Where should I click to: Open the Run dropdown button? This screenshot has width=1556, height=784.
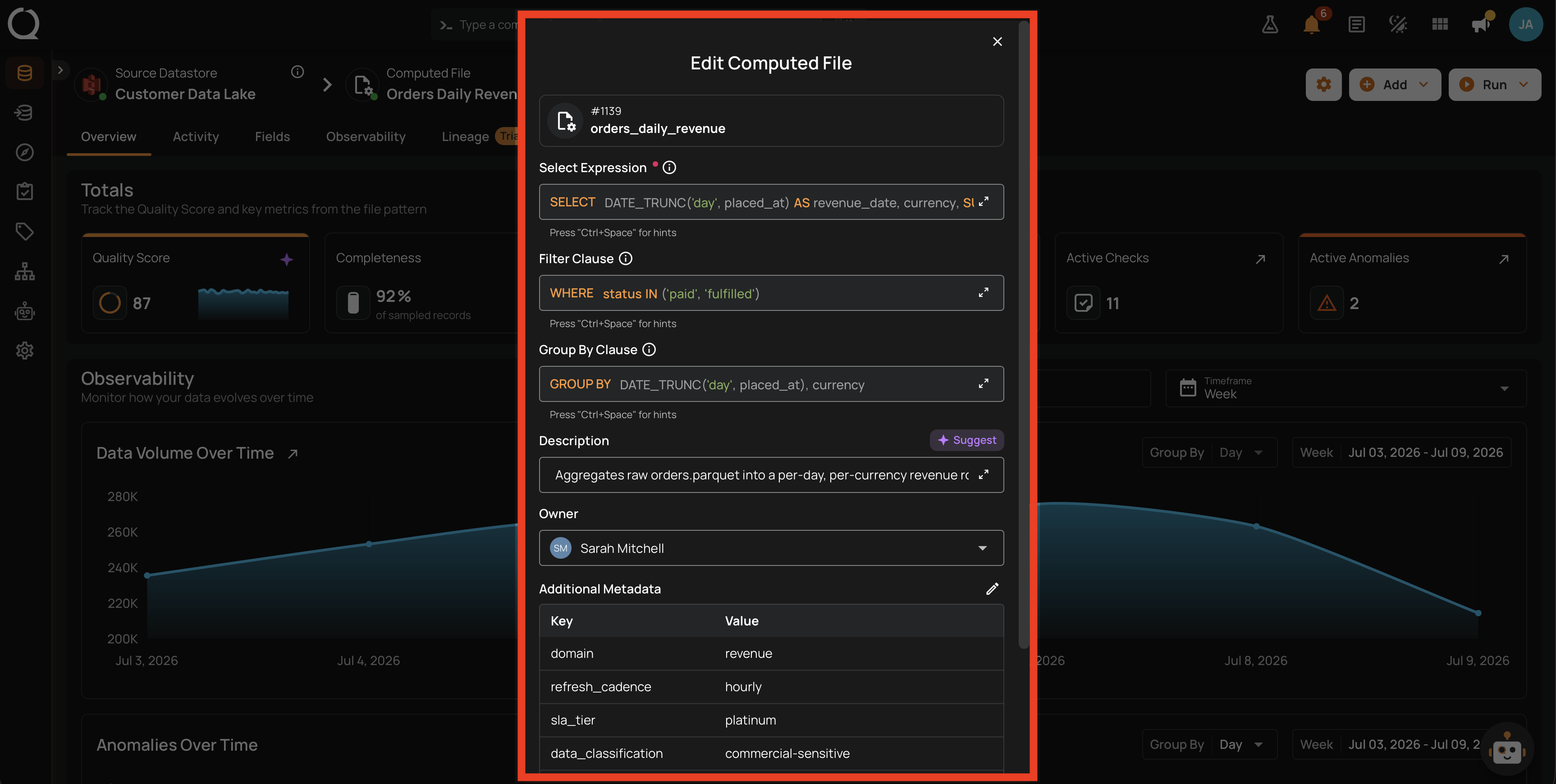point(1494,85)
